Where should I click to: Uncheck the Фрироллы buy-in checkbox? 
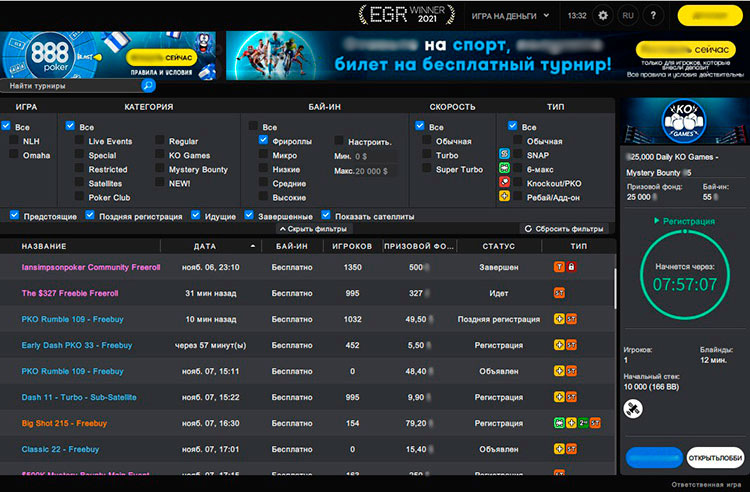263,140
